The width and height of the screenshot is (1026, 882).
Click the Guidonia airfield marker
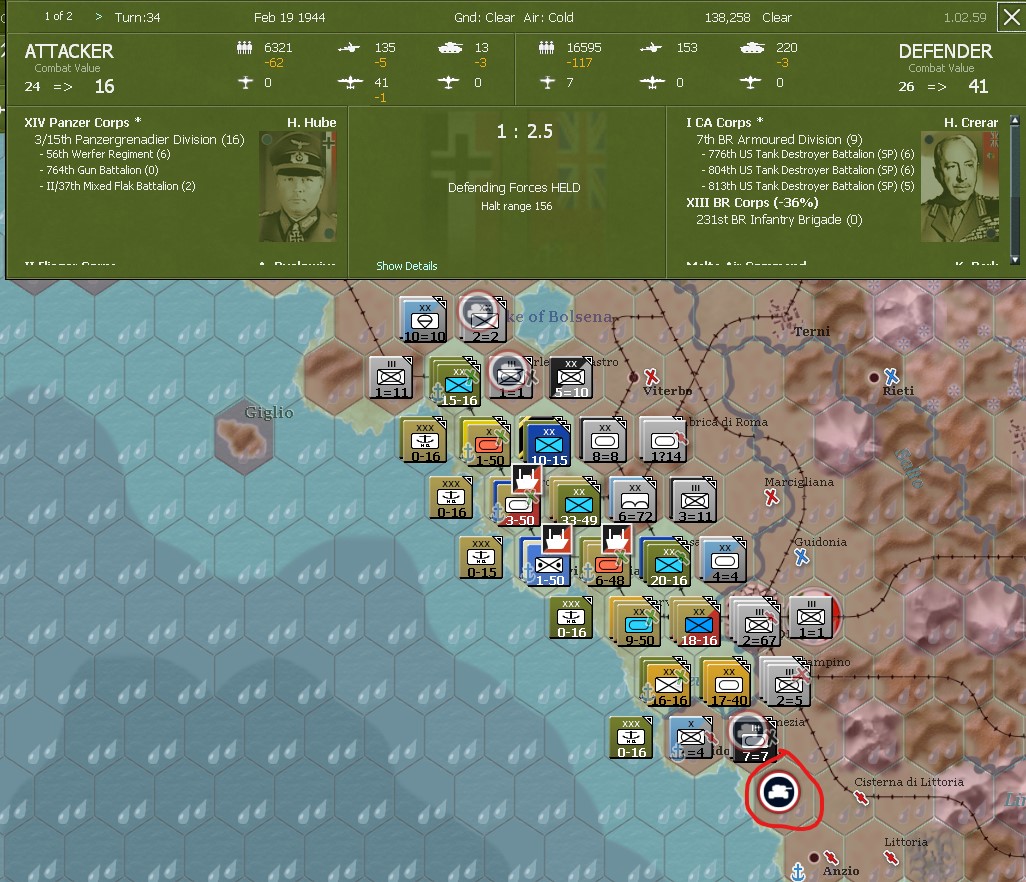(x=802, y=557)
